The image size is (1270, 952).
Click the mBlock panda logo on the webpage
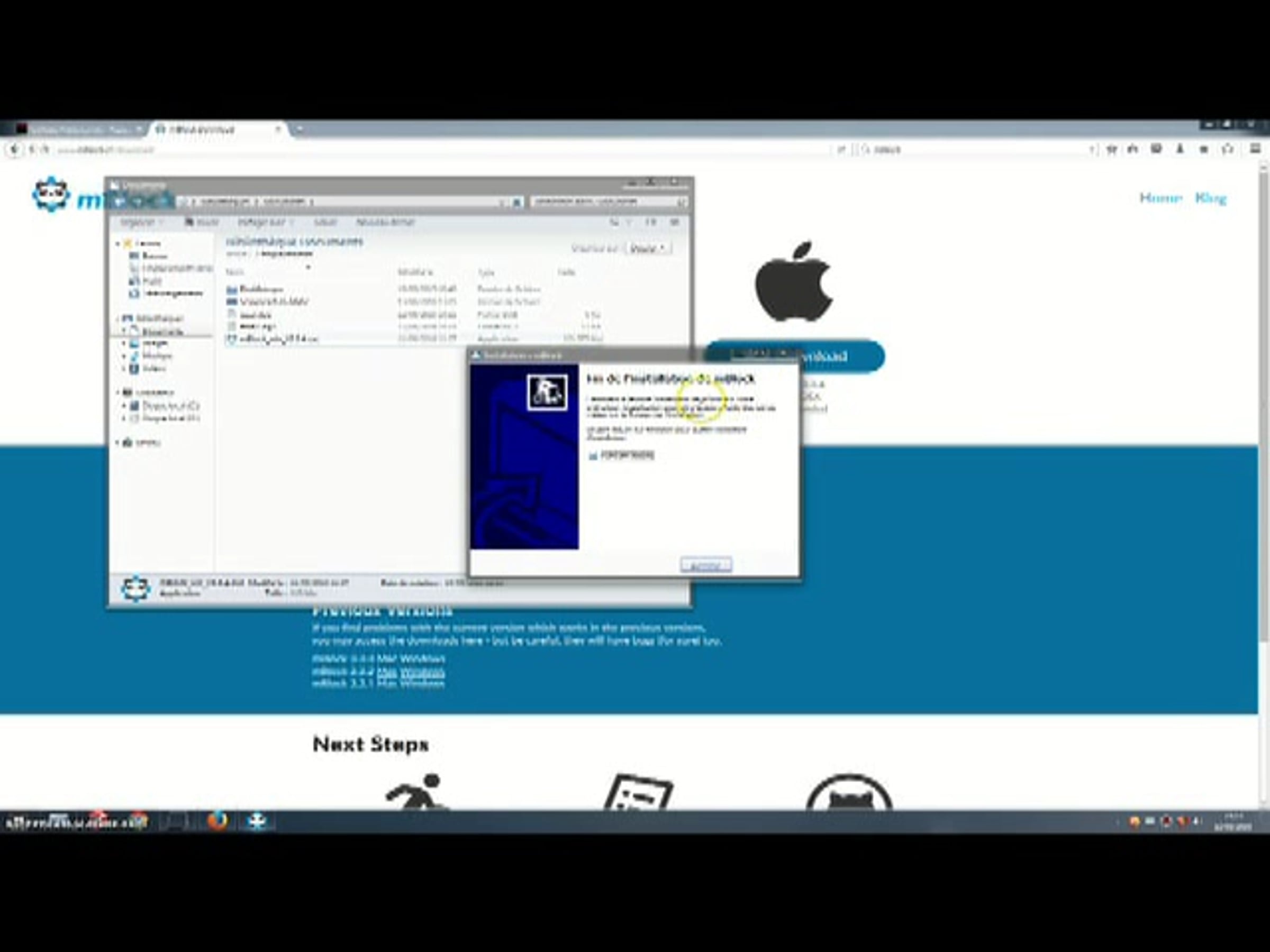click(x=50, y=195)
